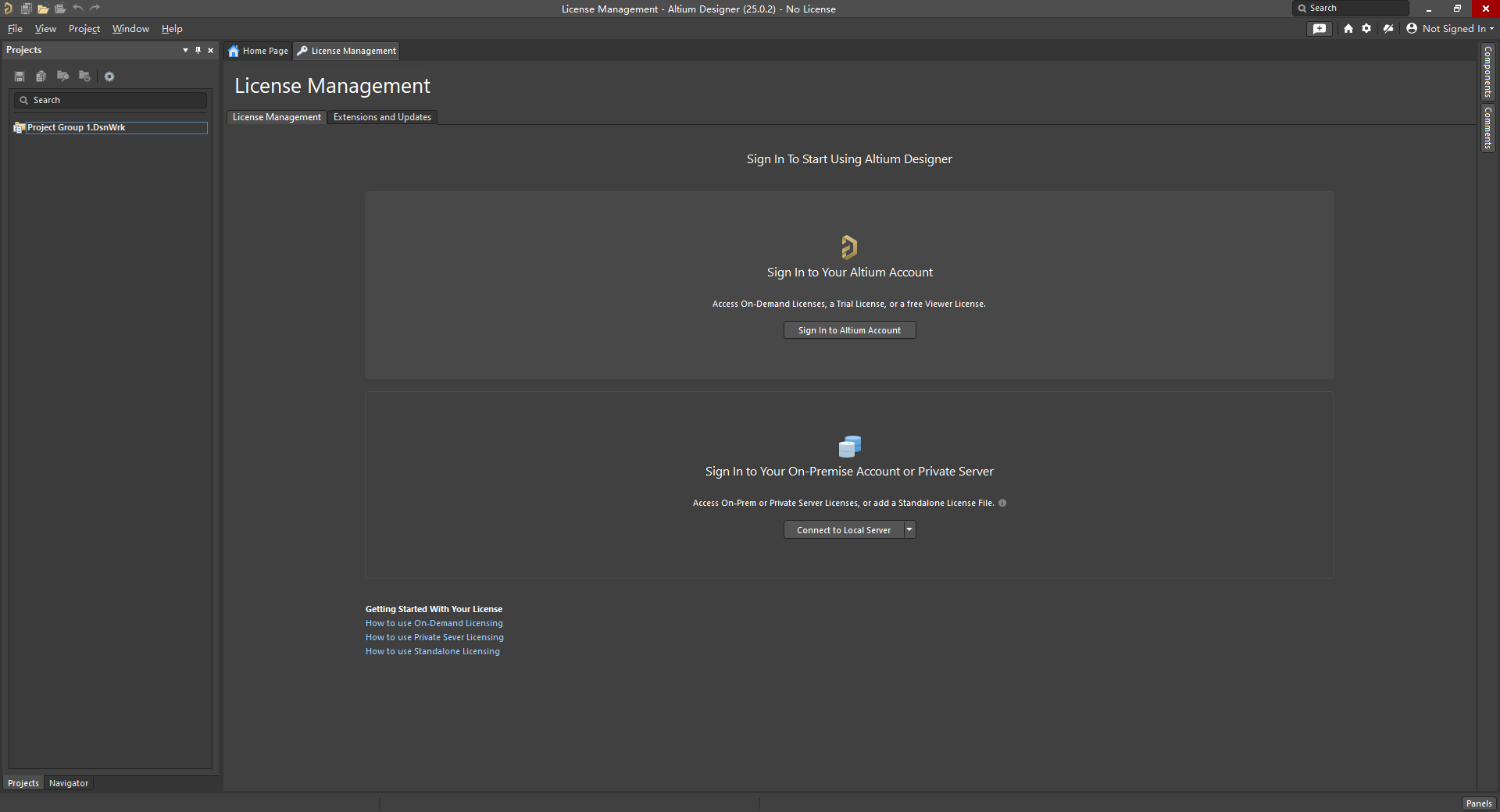The width and height of the screenshot is (1500, 812).
Task: Select the License Management sub-tab
Action: point(277,117)
